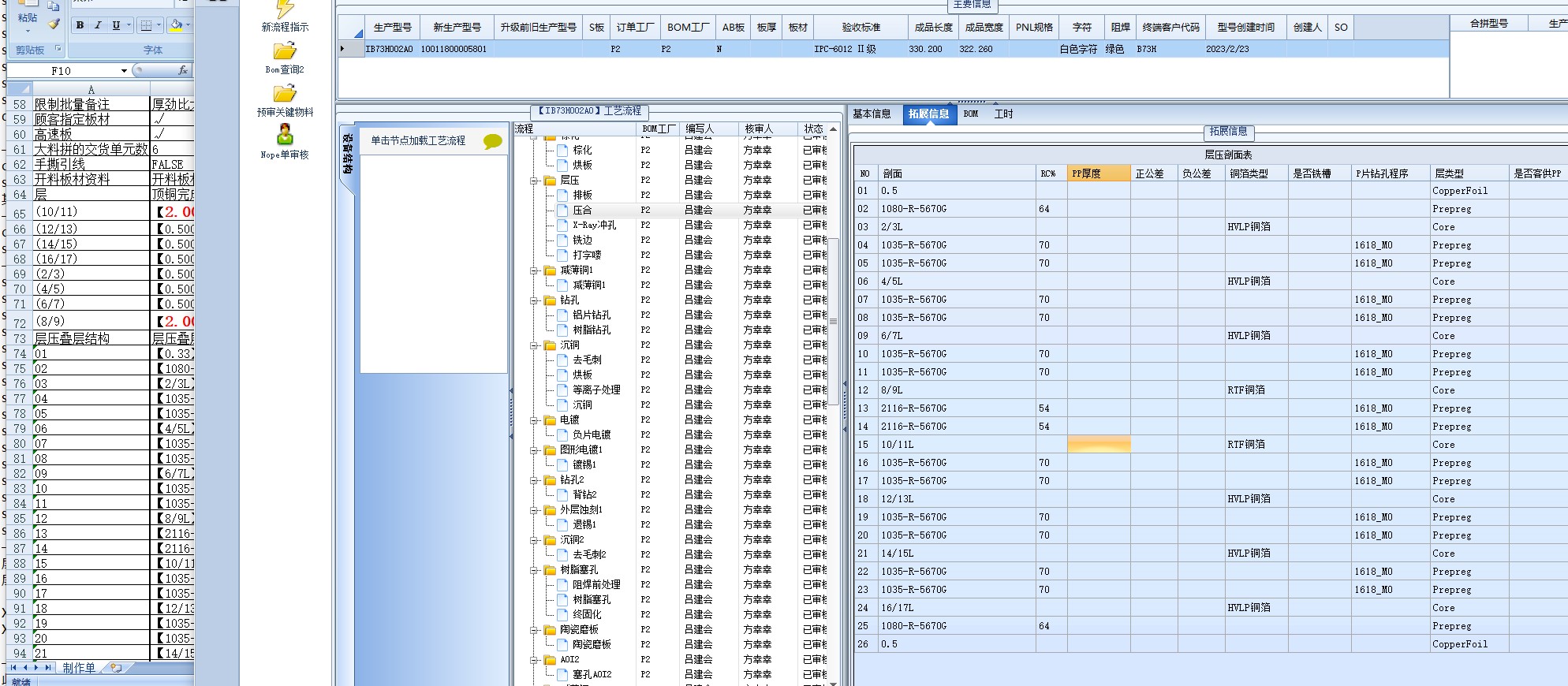Click Excel cell 层压叠层结构
Viewport: 1568px width, 686px height.
[91, 338]
